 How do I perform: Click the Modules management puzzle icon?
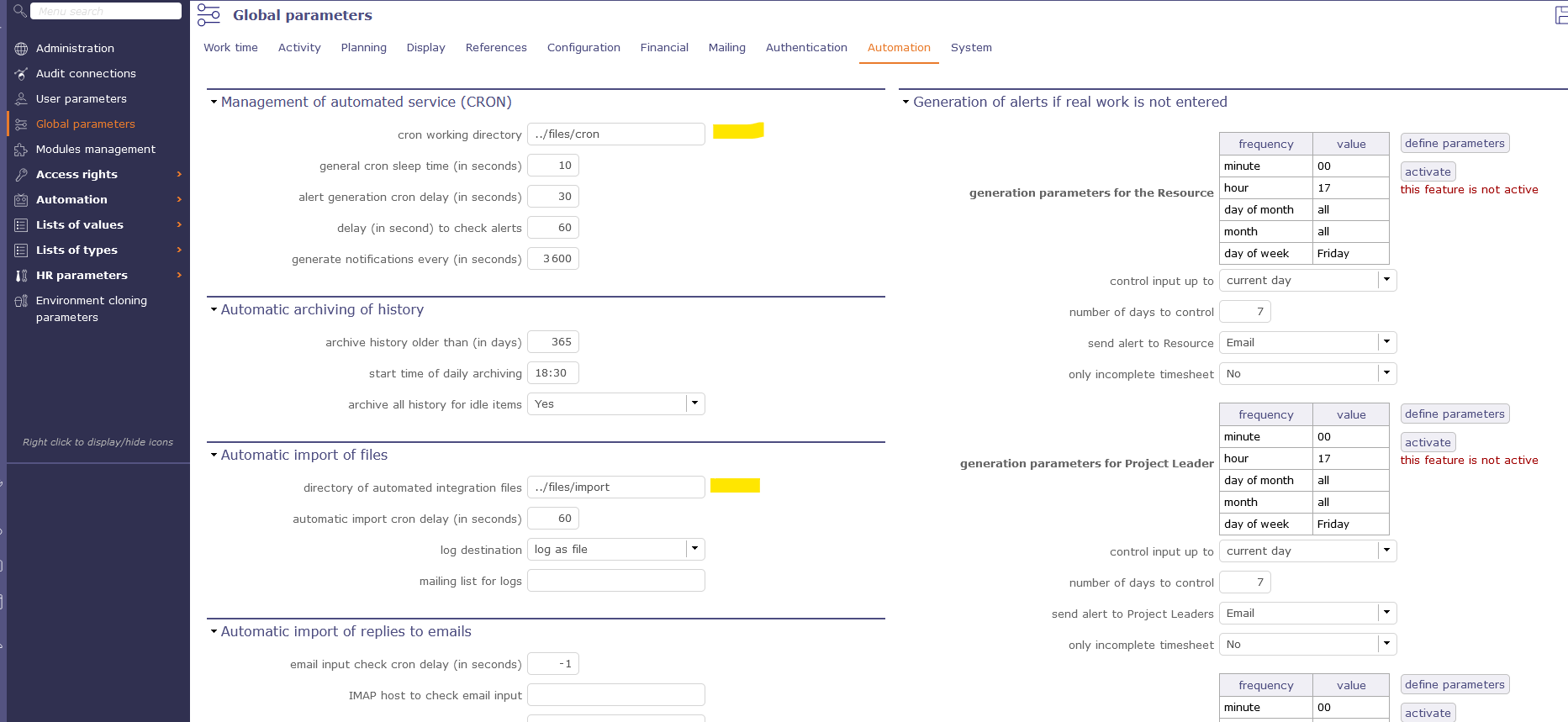pyautogui.click(x=21, y=150)
